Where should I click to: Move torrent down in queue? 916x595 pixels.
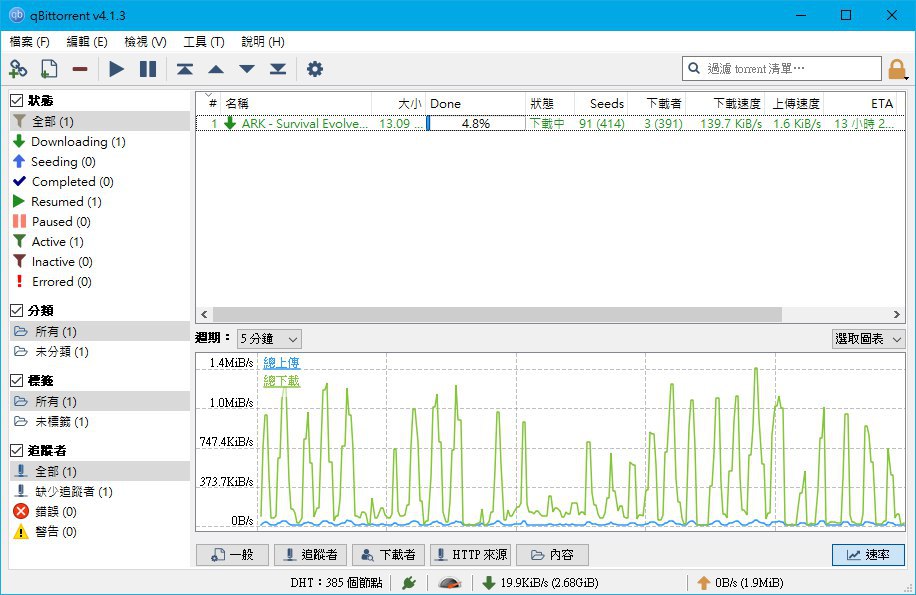pos(247,69)
